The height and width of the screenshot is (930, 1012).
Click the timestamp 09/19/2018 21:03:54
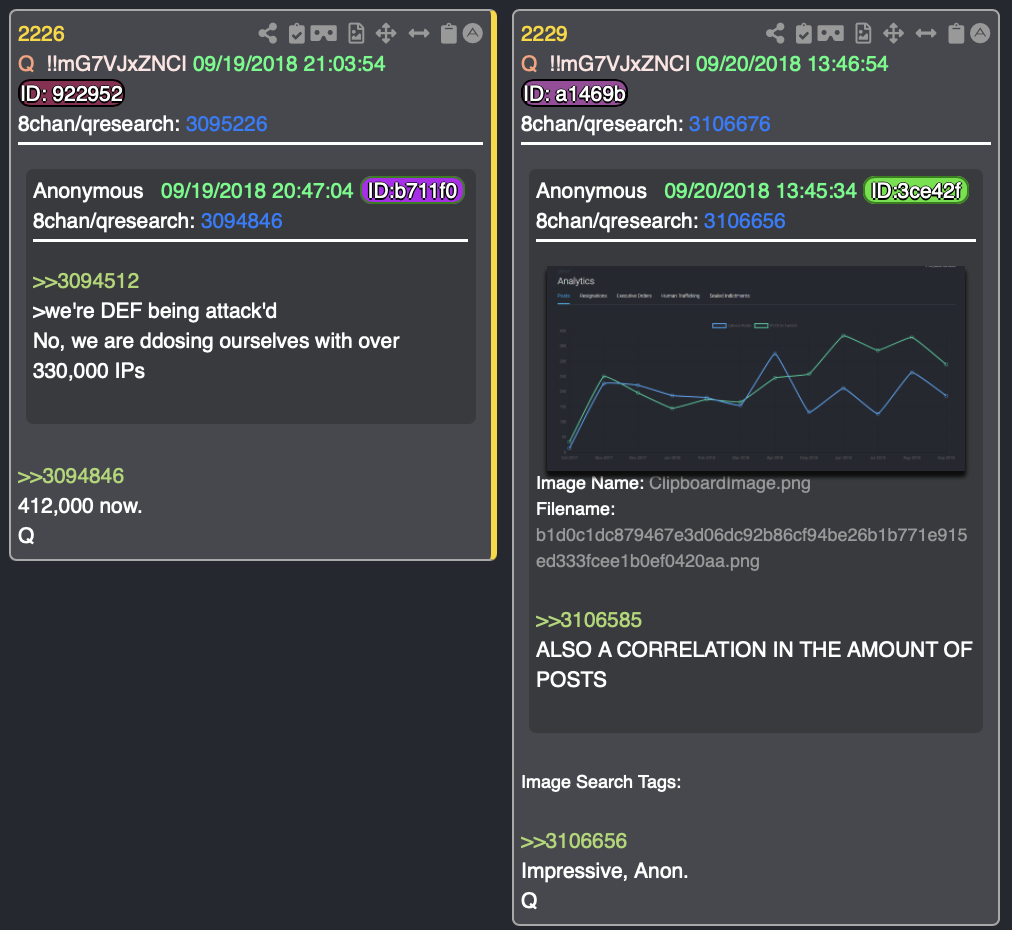tap(289, 64)
